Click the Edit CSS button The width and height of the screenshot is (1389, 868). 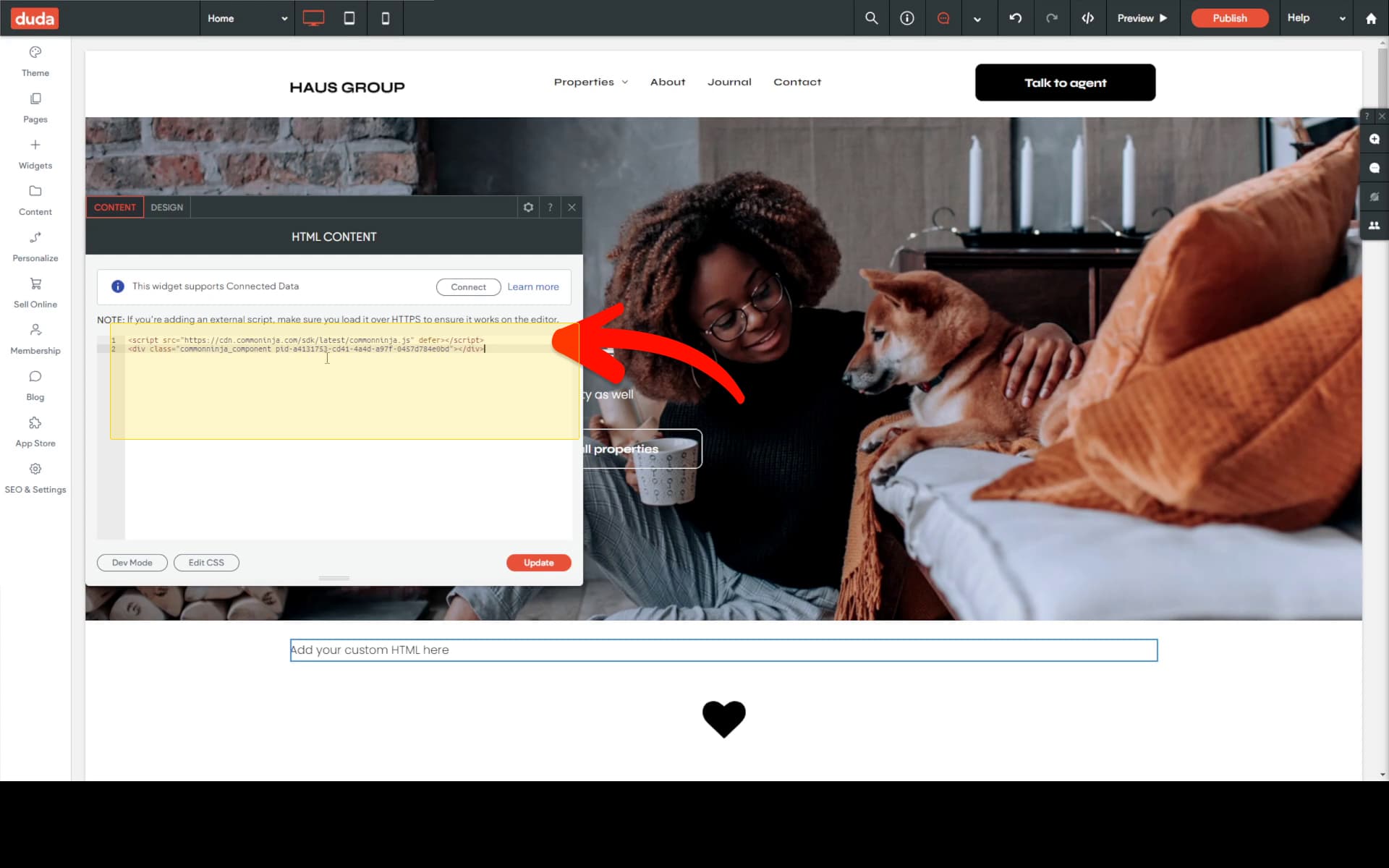coord(206,562)
